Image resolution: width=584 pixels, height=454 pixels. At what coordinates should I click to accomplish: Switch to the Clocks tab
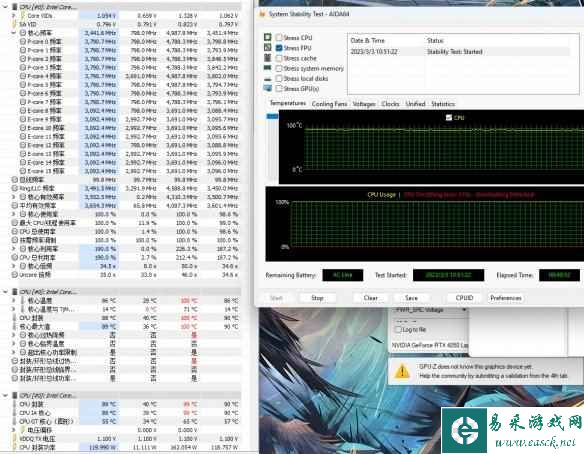[390, 104]
